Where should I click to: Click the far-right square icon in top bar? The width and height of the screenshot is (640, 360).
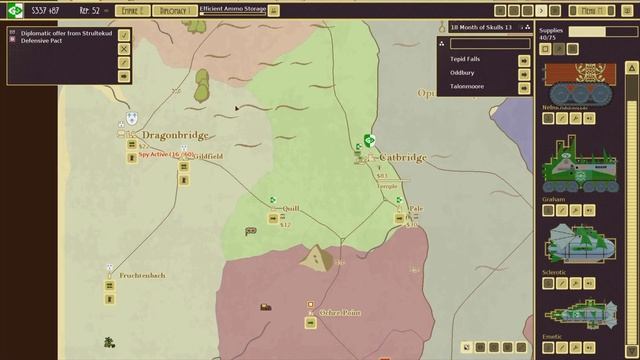[627, 11]
